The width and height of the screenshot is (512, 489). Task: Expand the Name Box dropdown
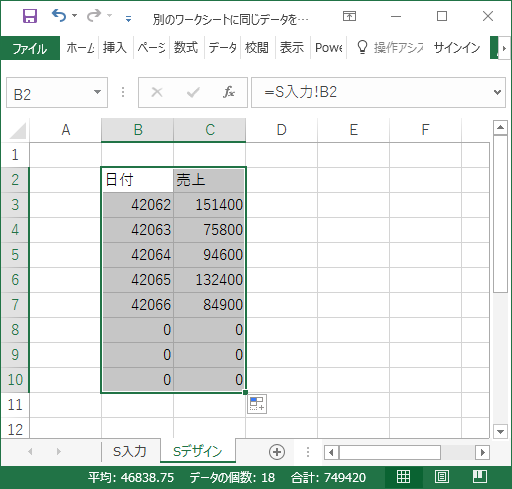pyautogui.click(x=97, y=92)
